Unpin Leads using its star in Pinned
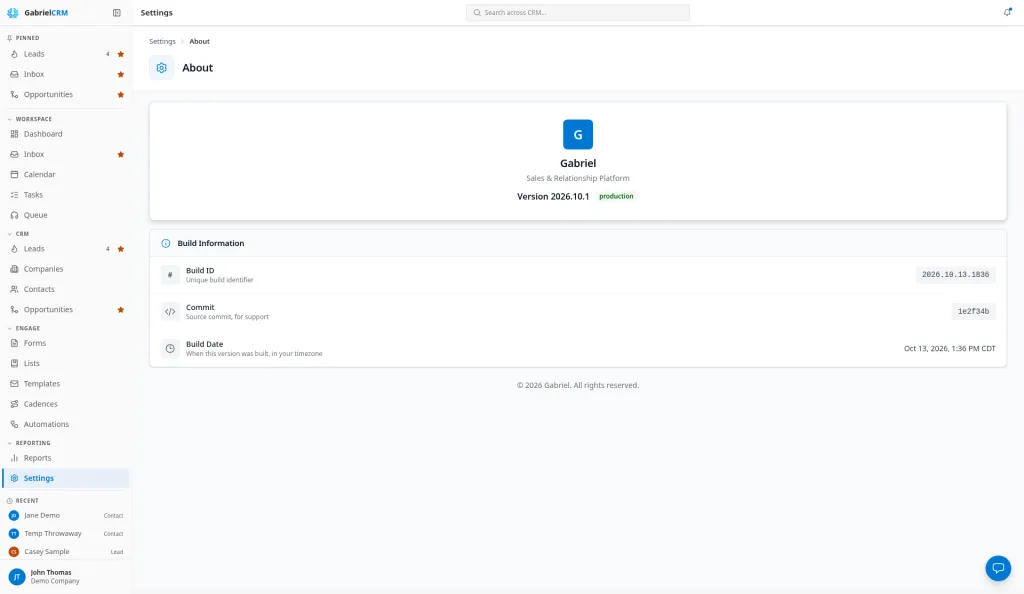The width and height of the screenshot is (1024, 594). click(x=121, y=54)
